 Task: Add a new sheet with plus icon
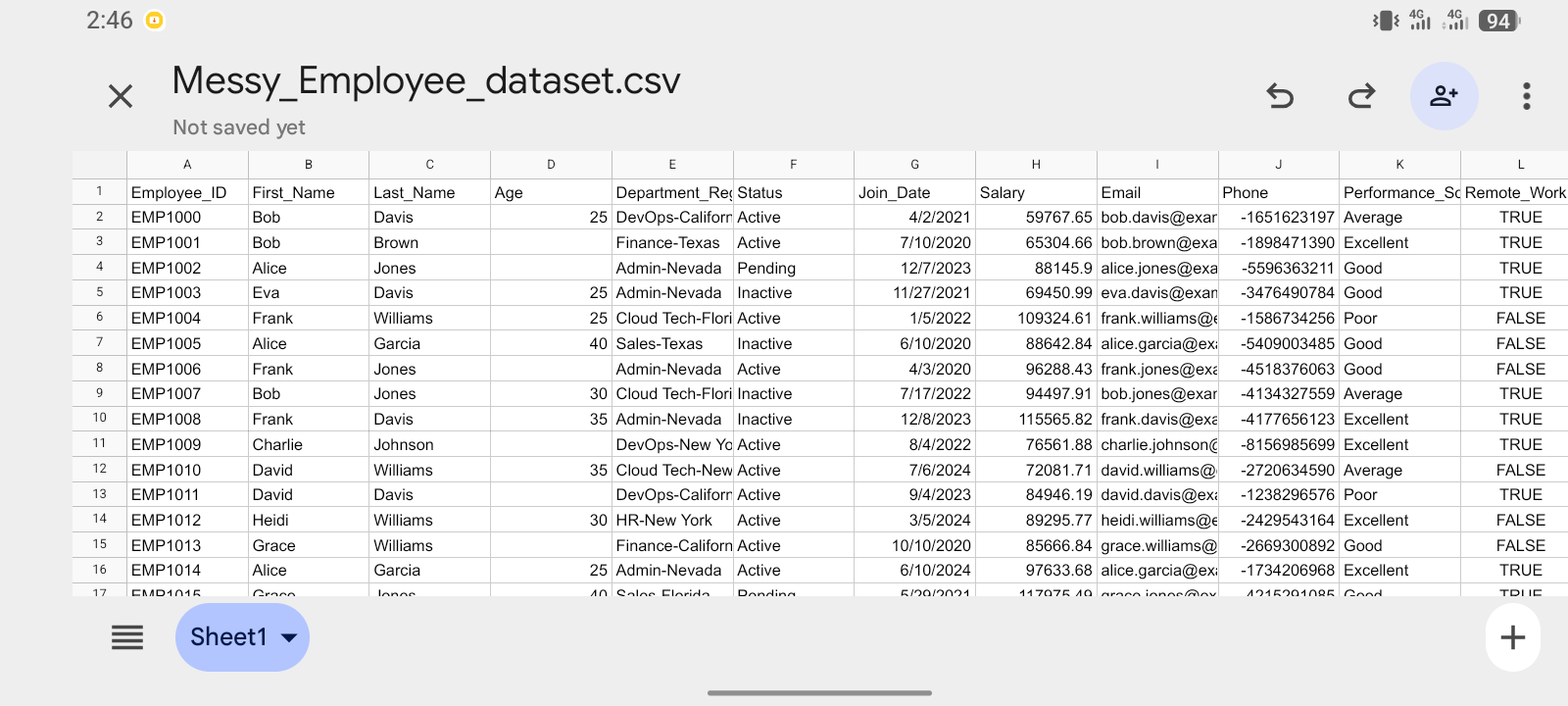(x=1513, y=637)
